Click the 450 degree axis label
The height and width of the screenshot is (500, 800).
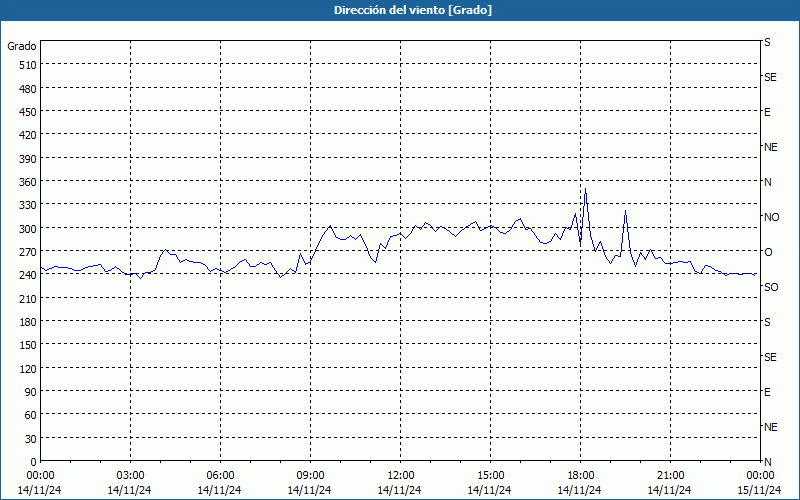pyautogui.click(x=28, y=112)
